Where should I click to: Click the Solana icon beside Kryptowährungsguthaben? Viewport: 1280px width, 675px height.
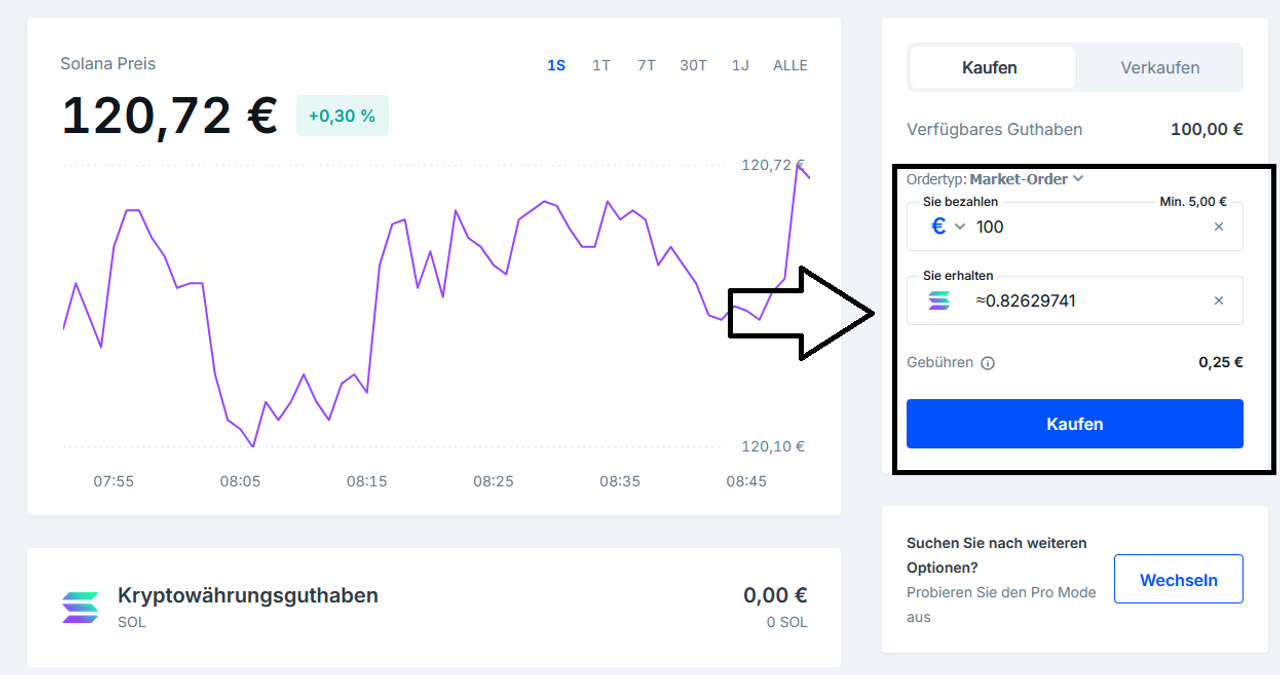[x=81, y=606]
